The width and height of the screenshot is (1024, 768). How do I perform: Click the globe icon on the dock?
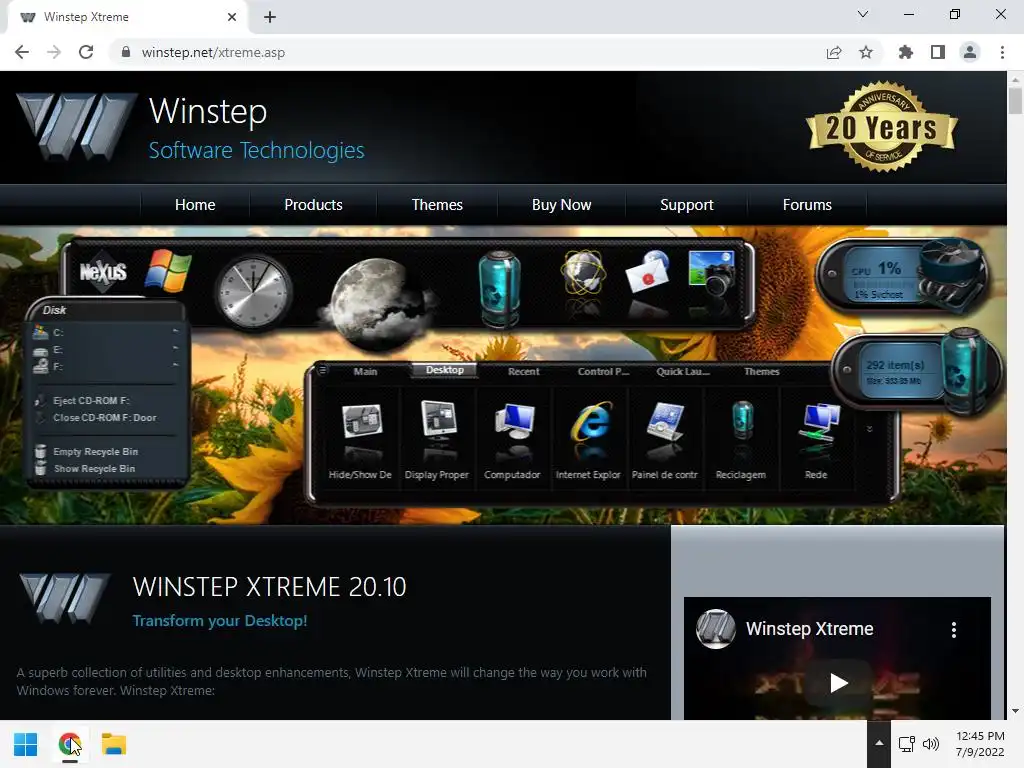583,273
